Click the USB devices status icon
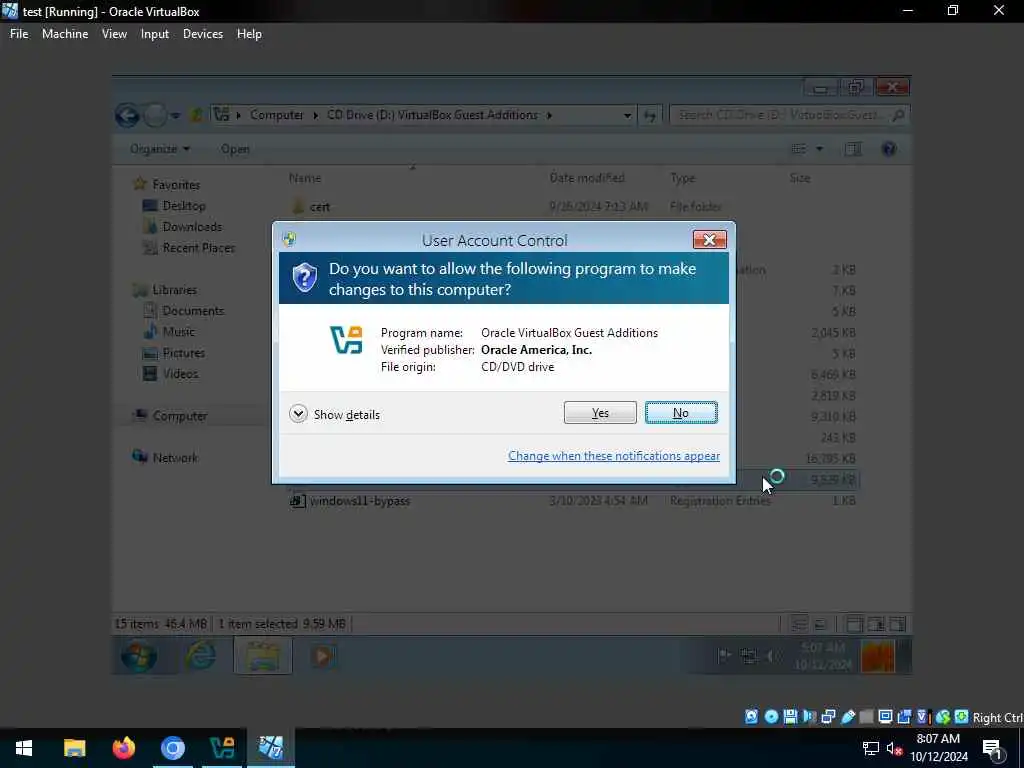 point(848,716)
